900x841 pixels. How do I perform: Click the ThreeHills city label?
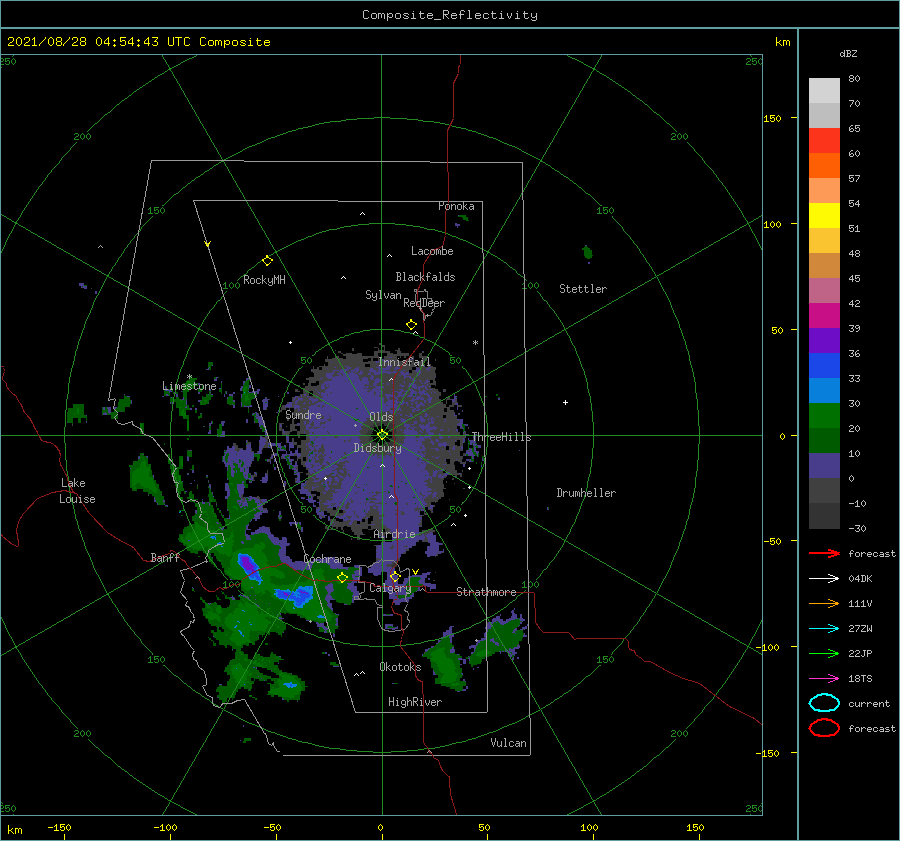(x=502, y=437)
